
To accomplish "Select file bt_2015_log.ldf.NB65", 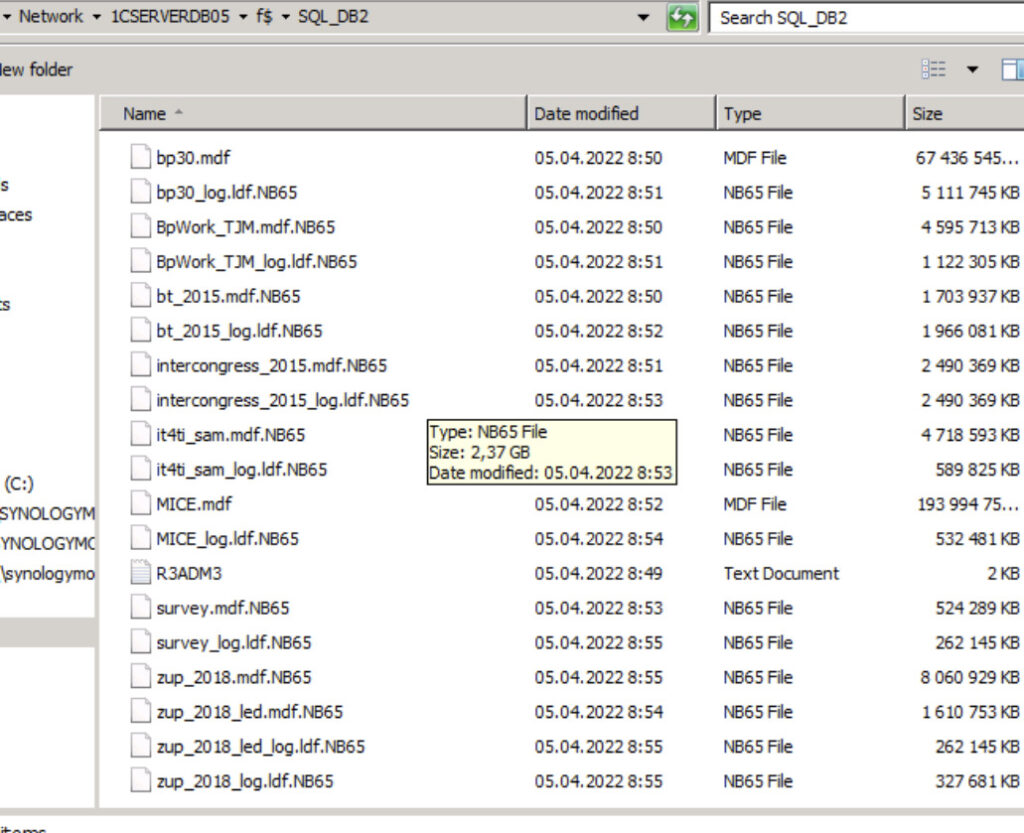I will [x=239, y=331].
